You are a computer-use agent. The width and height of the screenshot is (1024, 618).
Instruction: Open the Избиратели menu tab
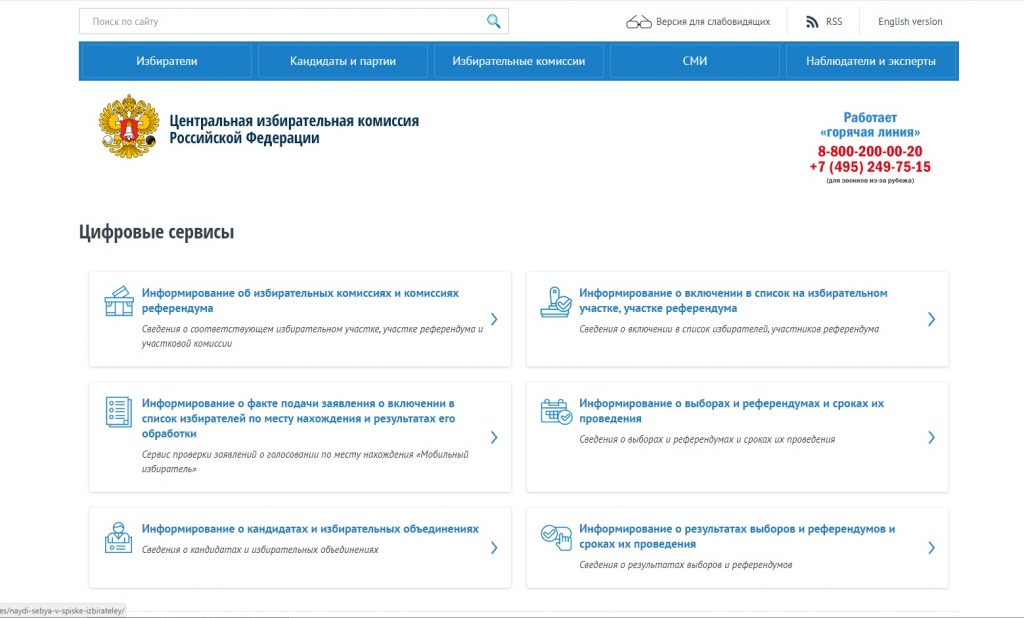[x=167, y=61]
